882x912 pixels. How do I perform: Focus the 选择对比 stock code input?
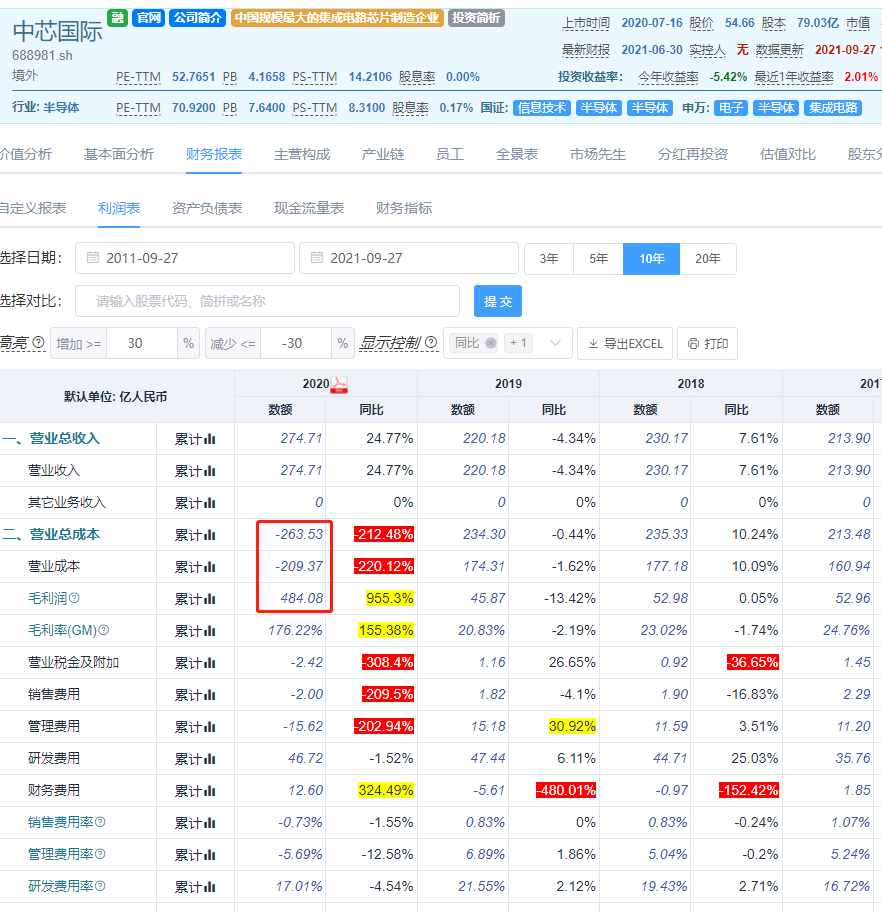tap(268, 301)
